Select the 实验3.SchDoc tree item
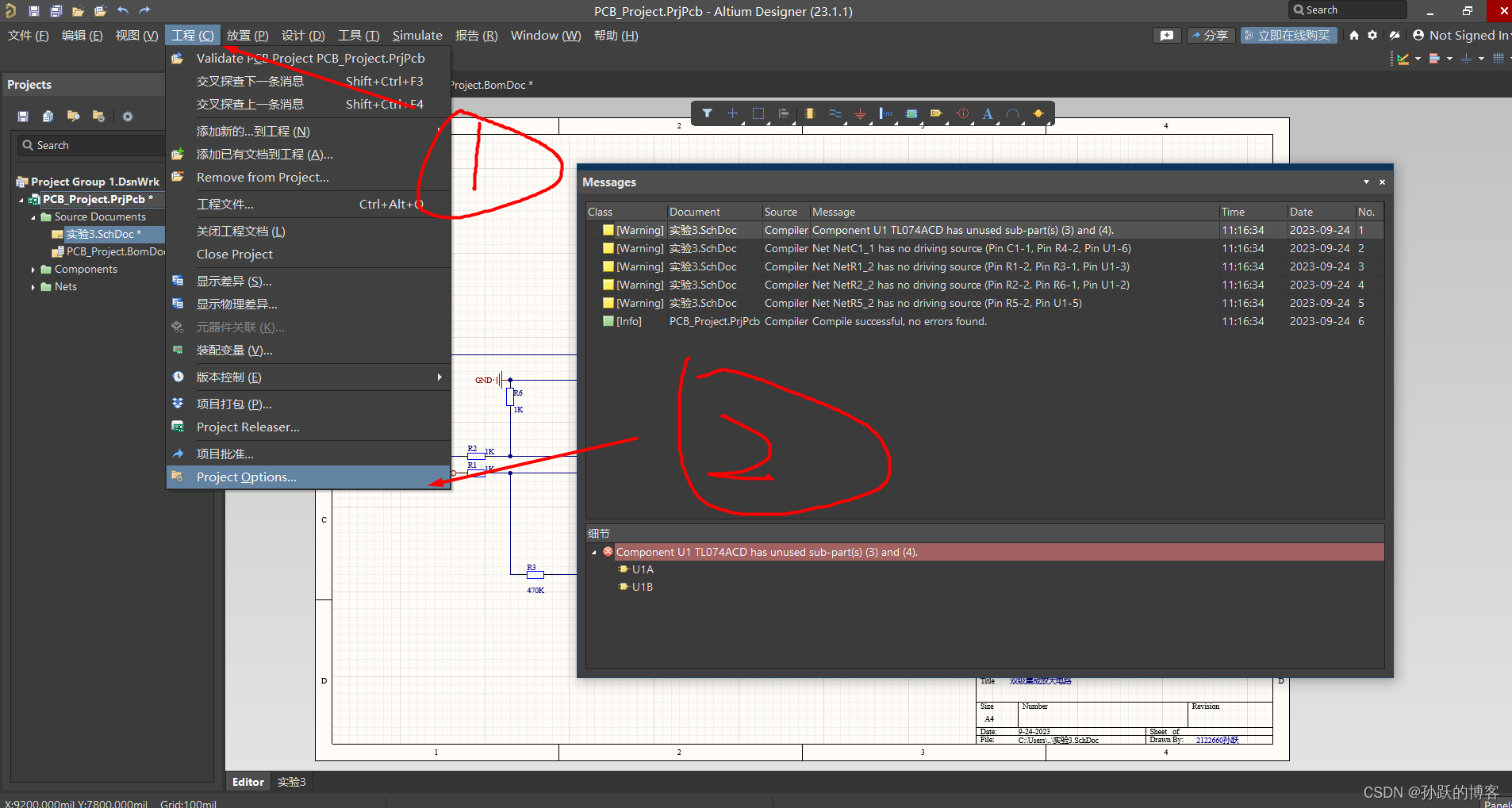The image size is (1512, 808). click(103, 235)
